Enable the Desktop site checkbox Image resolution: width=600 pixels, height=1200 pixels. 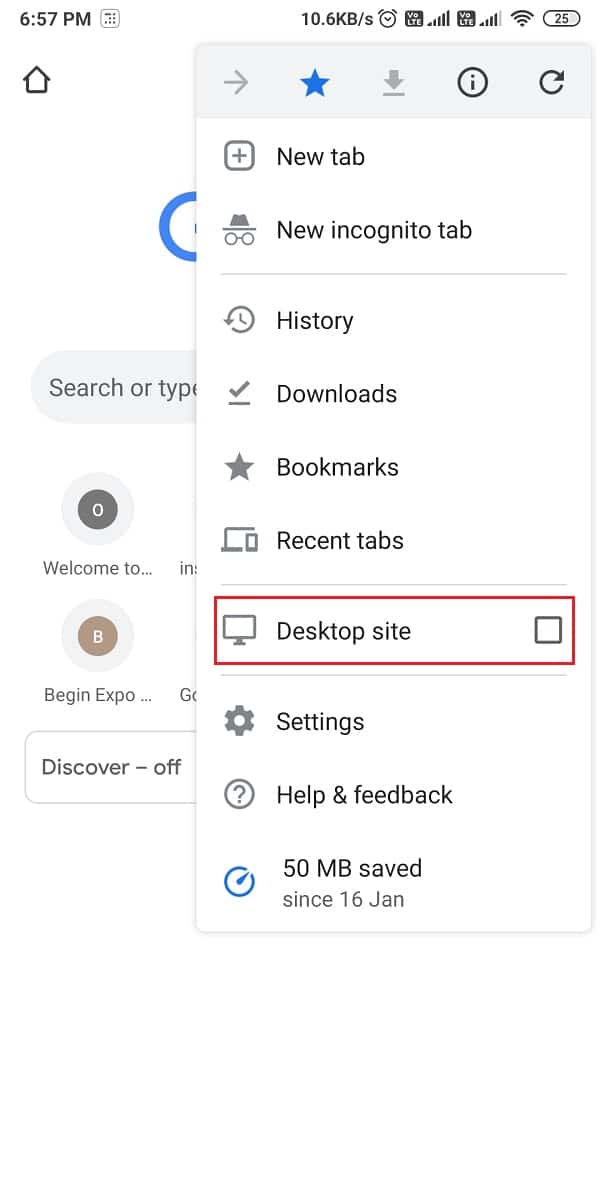(x=546, y=630)
